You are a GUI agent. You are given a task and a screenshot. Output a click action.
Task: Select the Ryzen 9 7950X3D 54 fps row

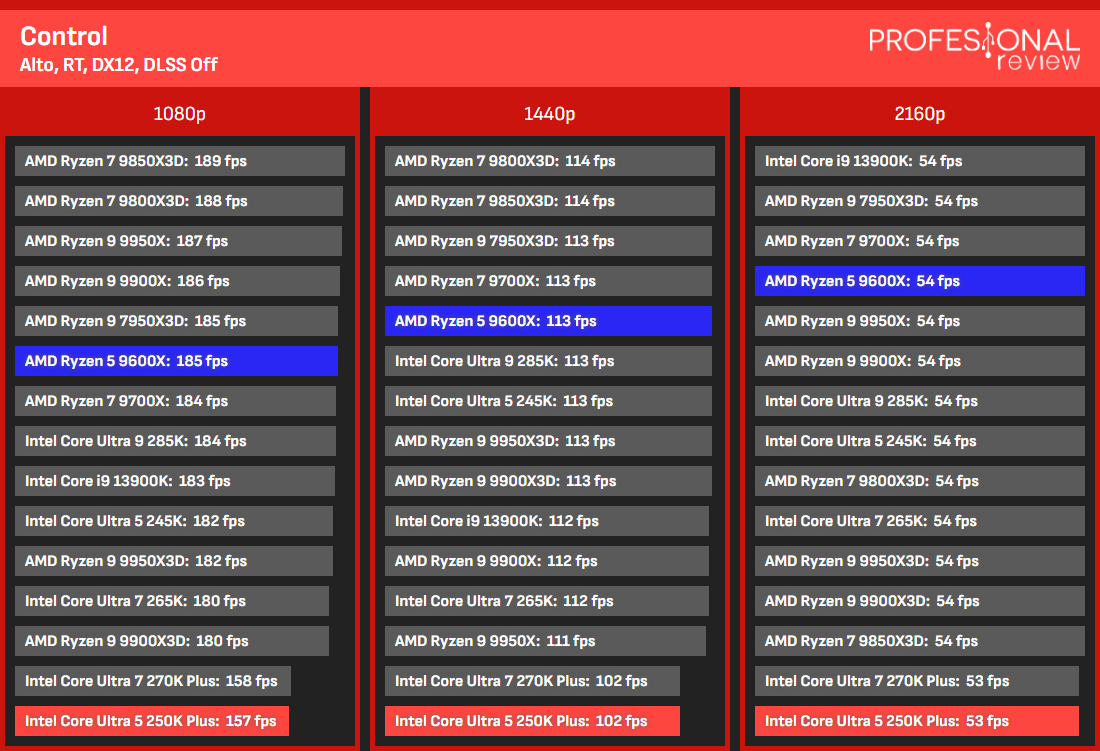pyautogui.click(x=920, y=201)
